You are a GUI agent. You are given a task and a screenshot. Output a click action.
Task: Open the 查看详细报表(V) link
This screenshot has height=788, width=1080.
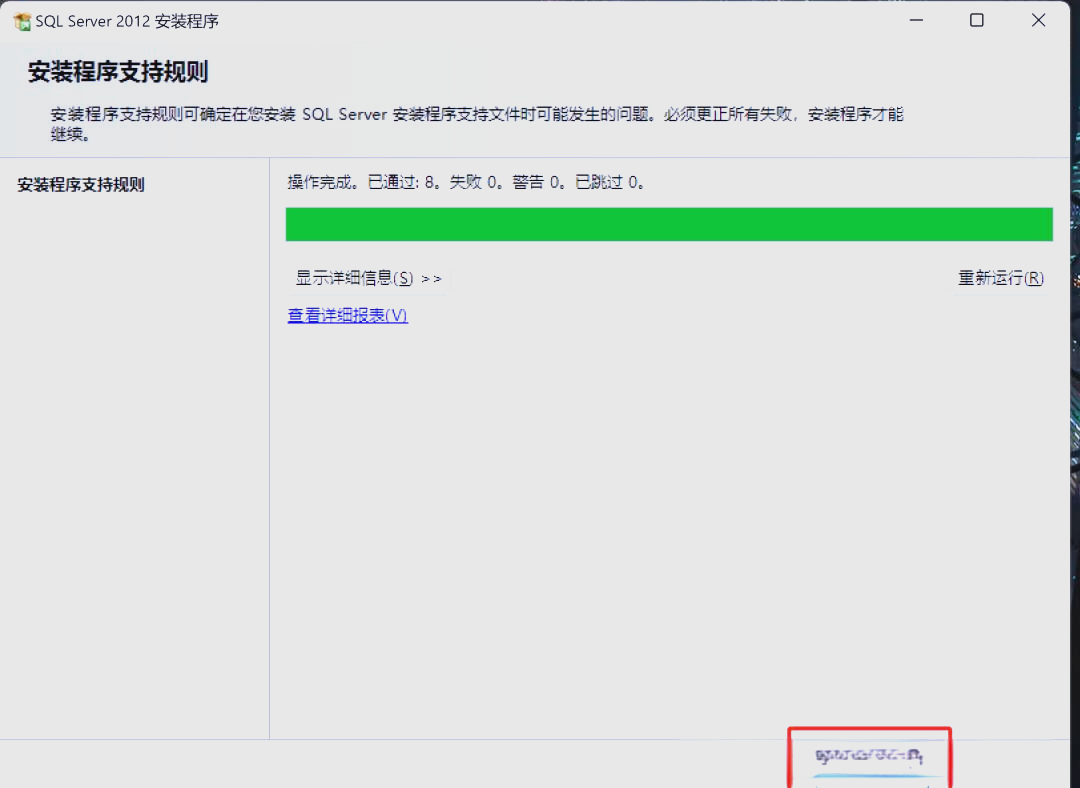(348, 315)
